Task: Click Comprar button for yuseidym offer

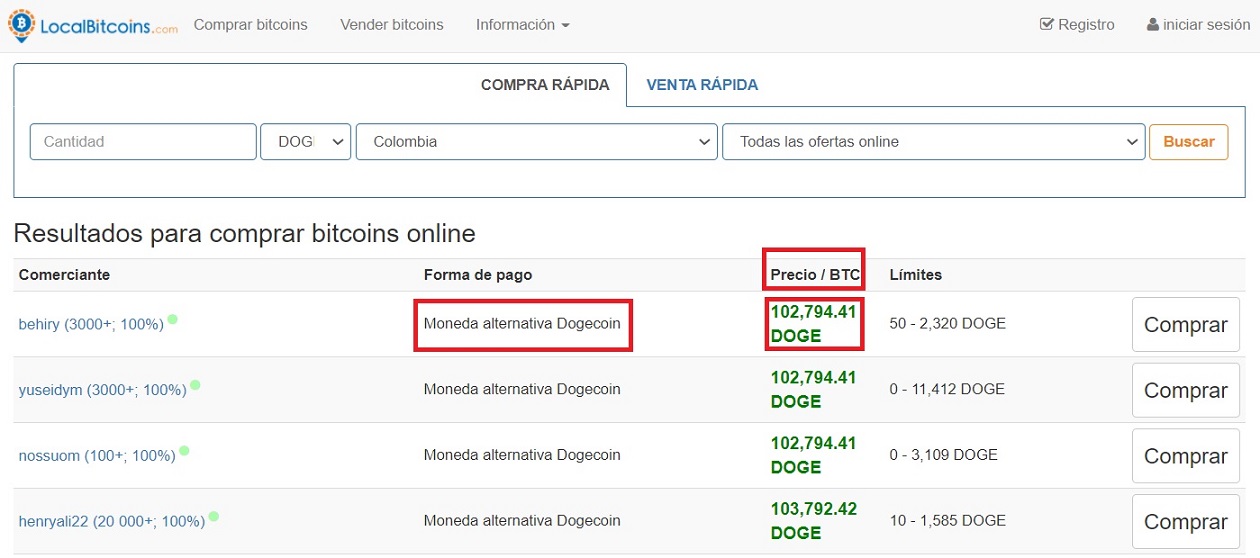Action: tap(1186, 390)
